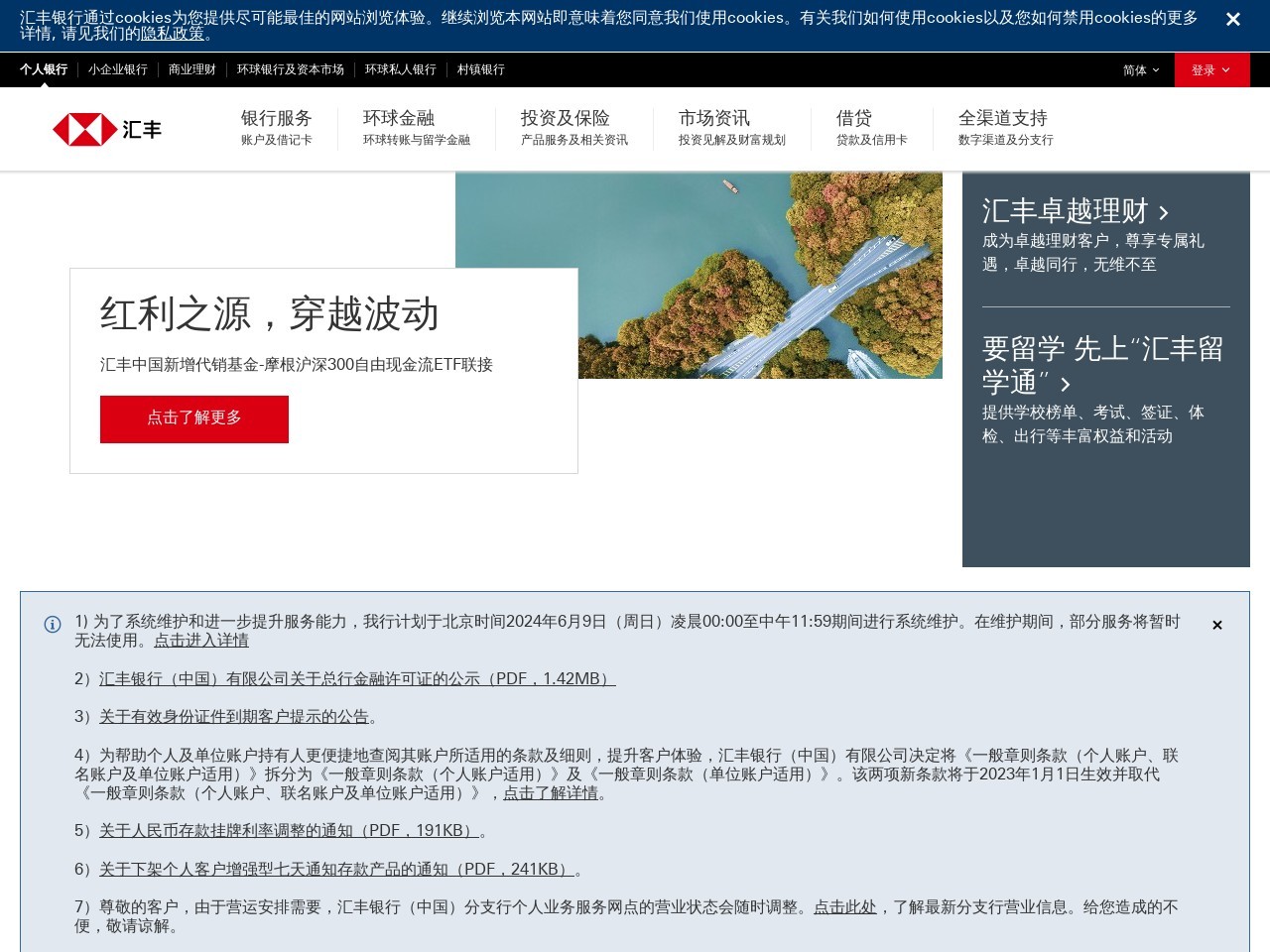
Task: Close the cookies notice banner
Action: (1233, 20)
